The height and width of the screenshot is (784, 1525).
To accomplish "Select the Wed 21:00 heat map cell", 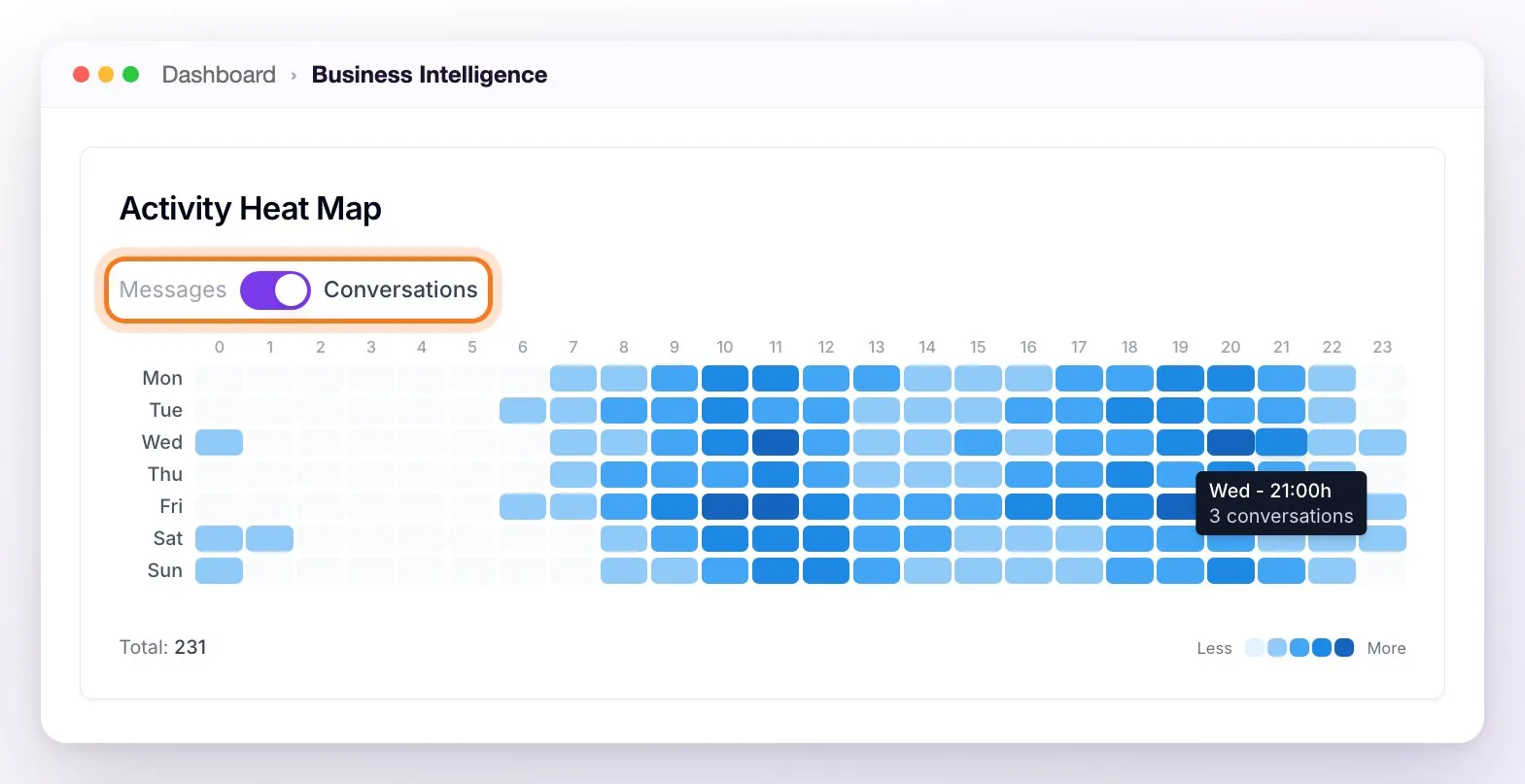I will [1281, 442].
